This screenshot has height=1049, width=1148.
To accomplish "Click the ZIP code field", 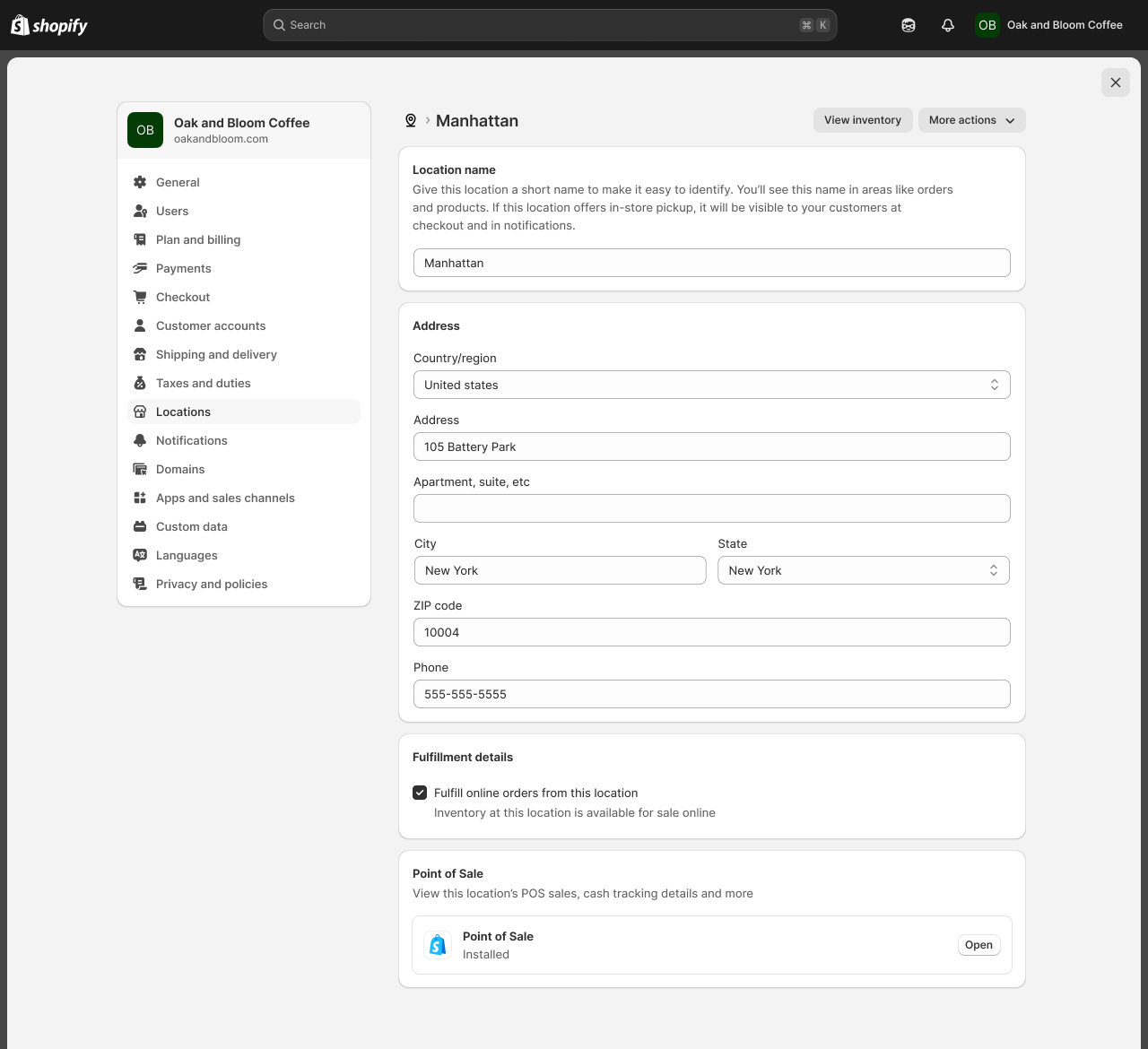I will pos(712,632).
